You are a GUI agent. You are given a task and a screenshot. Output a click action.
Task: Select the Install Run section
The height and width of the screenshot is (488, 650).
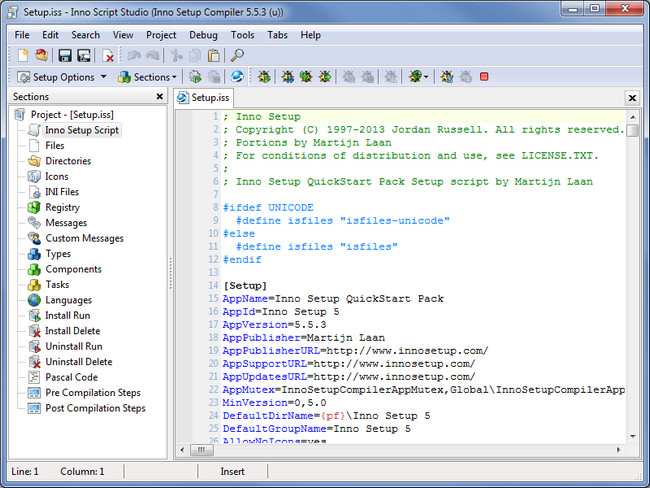tap(68, 316)
